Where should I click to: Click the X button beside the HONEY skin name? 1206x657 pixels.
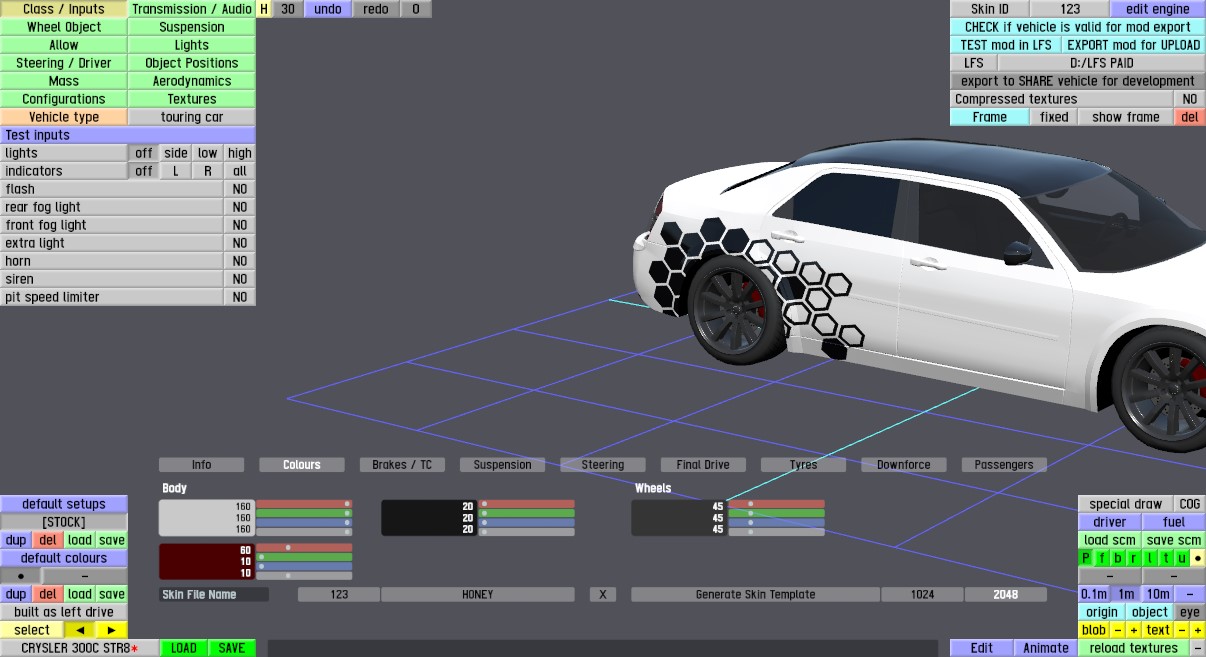[602, 594]
